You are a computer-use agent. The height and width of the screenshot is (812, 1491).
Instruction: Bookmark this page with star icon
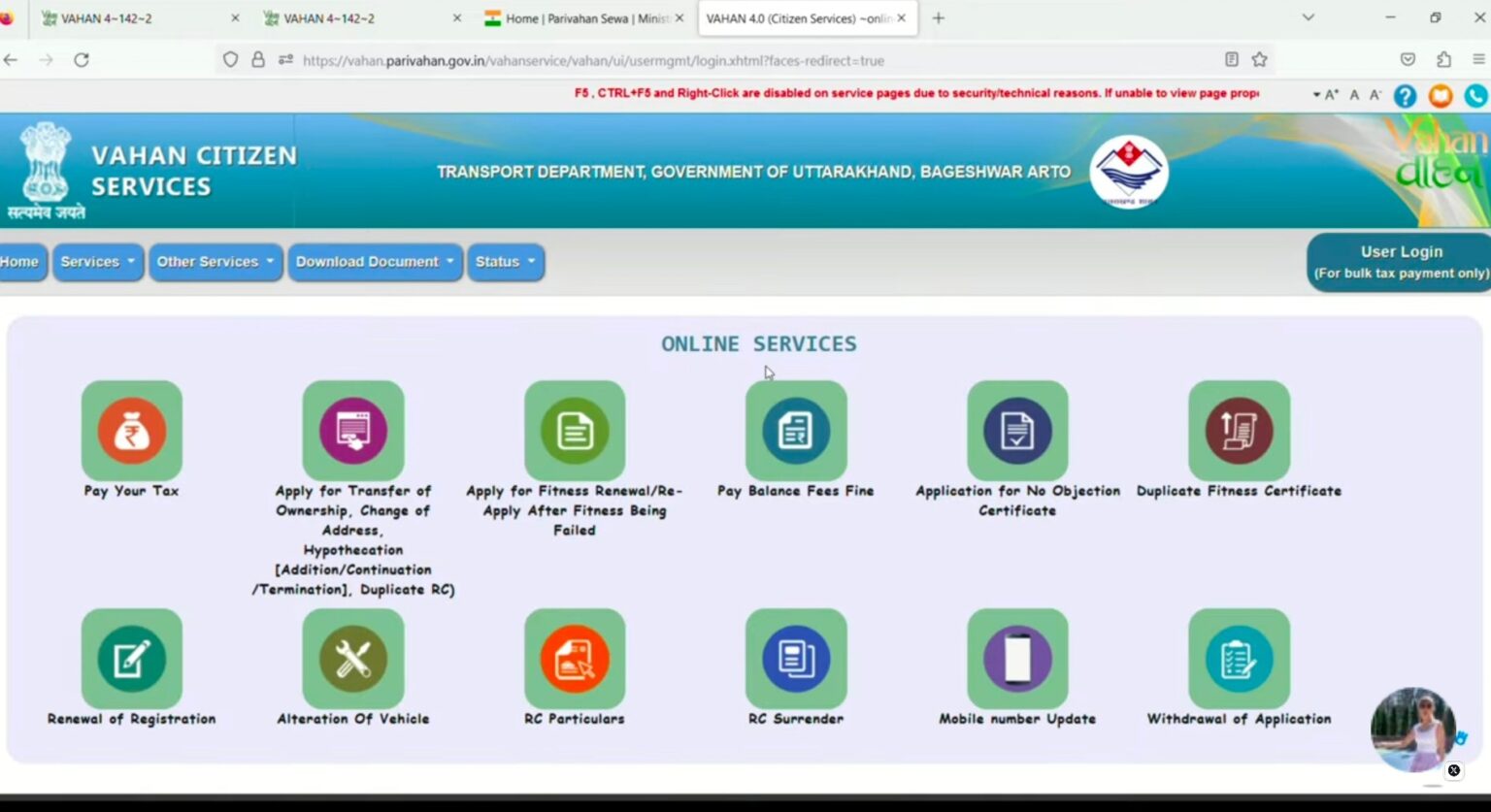(x=1259, y=60)
